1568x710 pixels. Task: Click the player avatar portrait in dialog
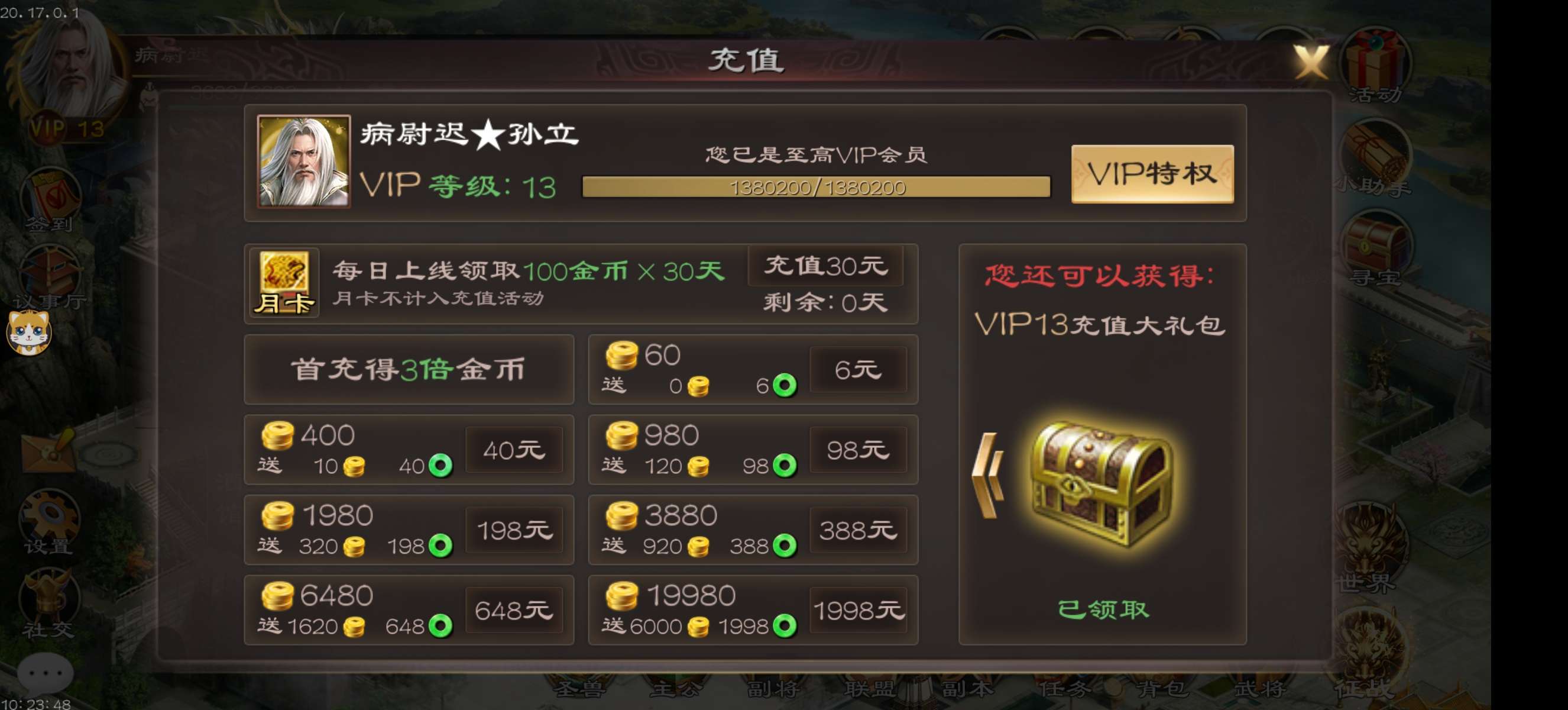[304, 162]
